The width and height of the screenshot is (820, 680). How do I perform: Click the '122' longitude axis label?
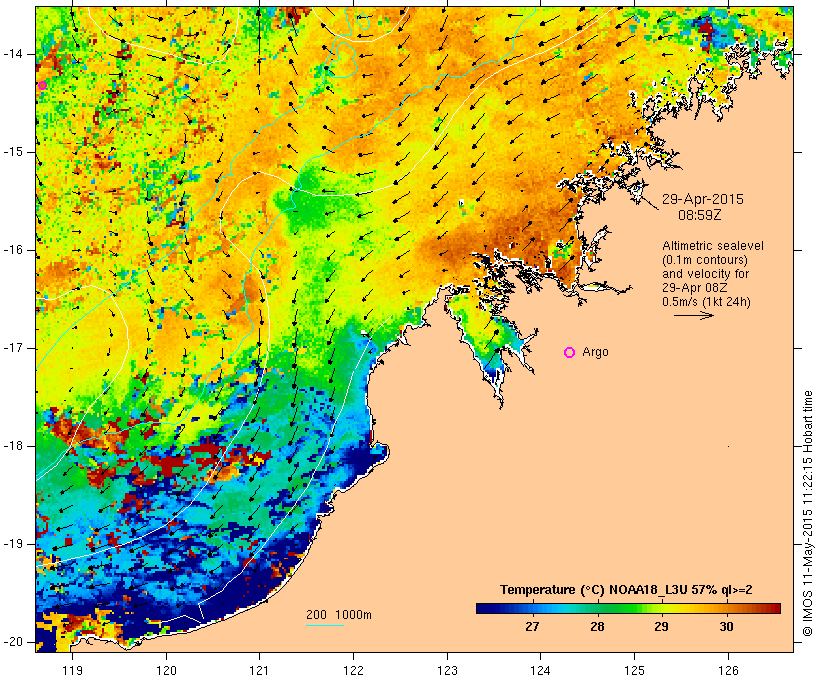click(354, 670)
